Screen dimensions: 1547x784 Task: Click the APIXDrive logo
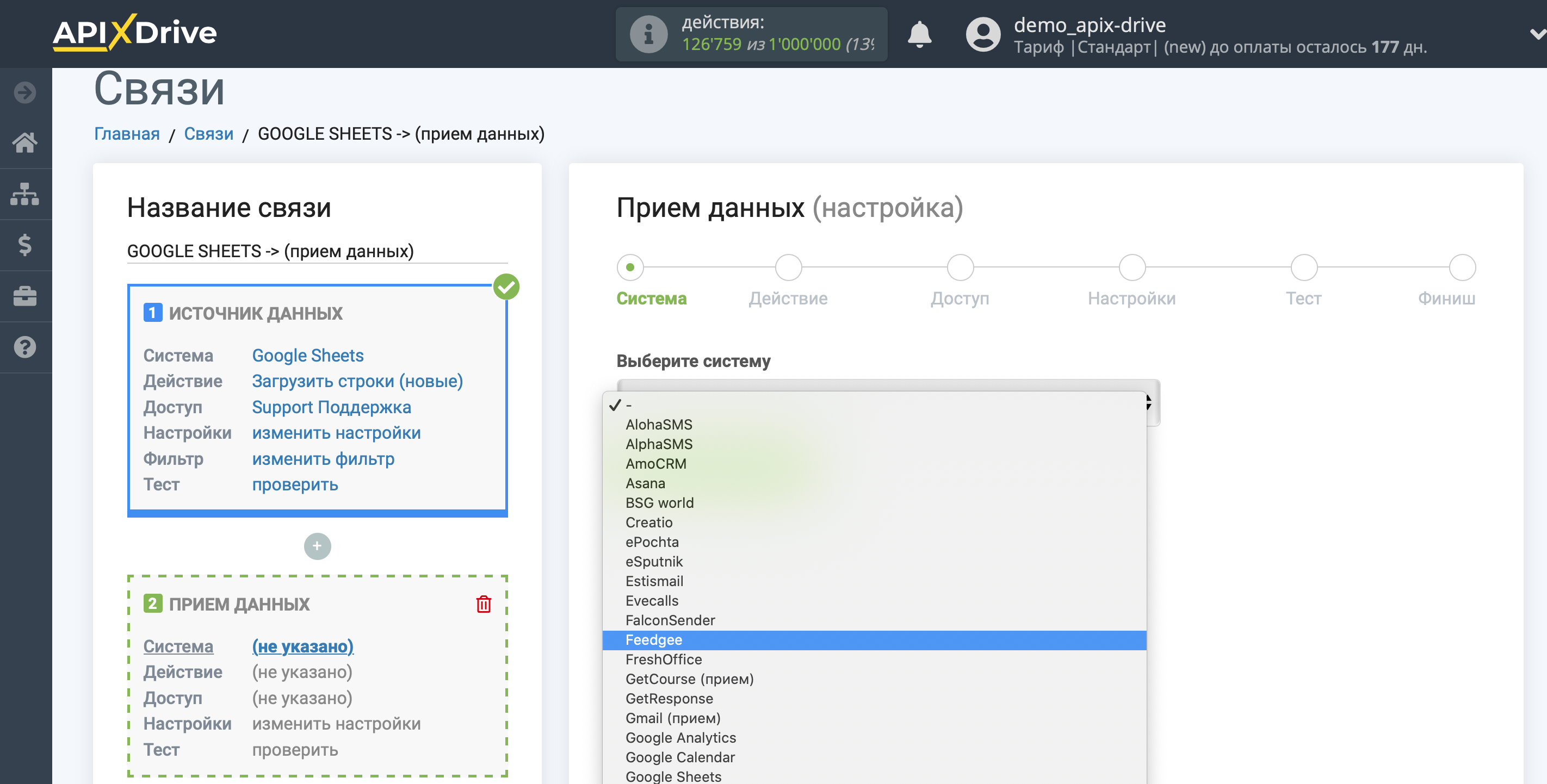click(x=134, y=33)
